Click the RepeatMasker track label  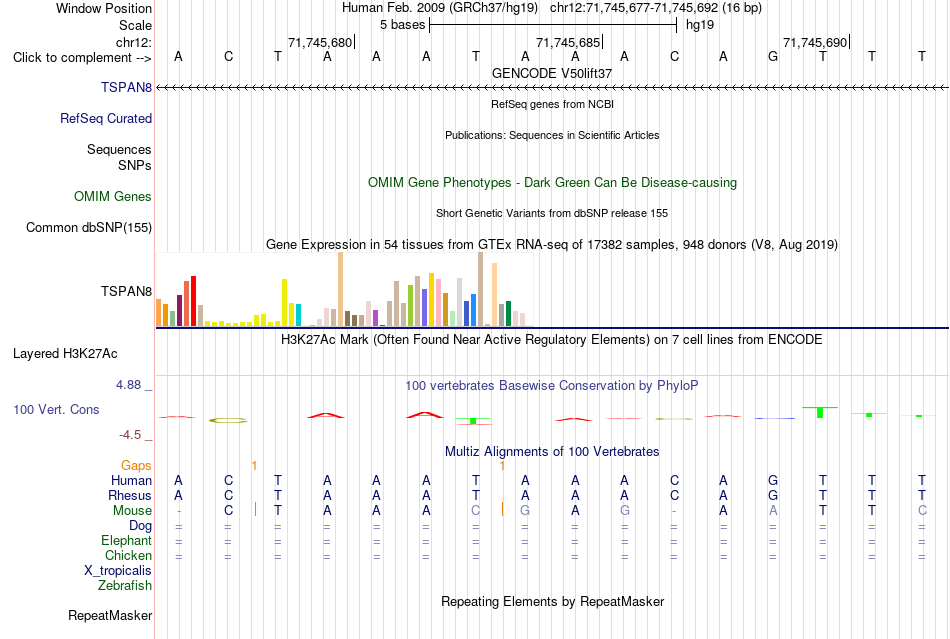110,615
